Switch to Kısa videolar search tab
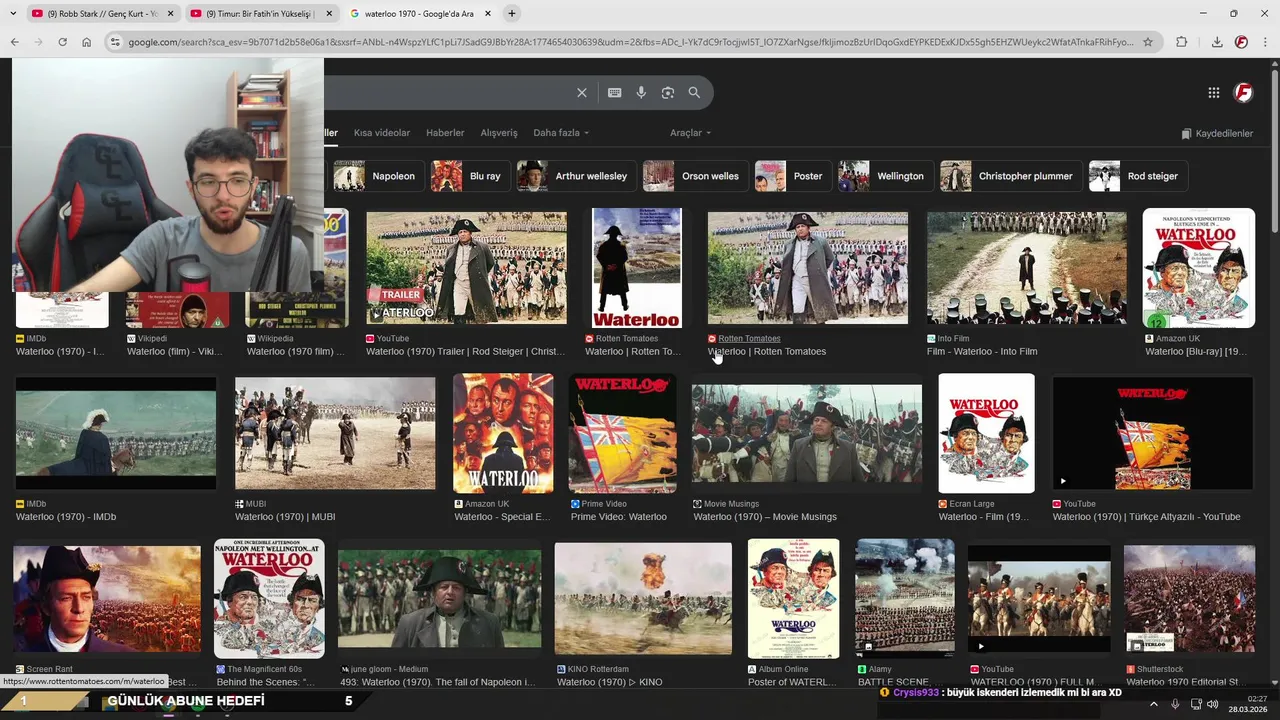The height and width of the screenshot is (720, 1280). click(382, 133)
